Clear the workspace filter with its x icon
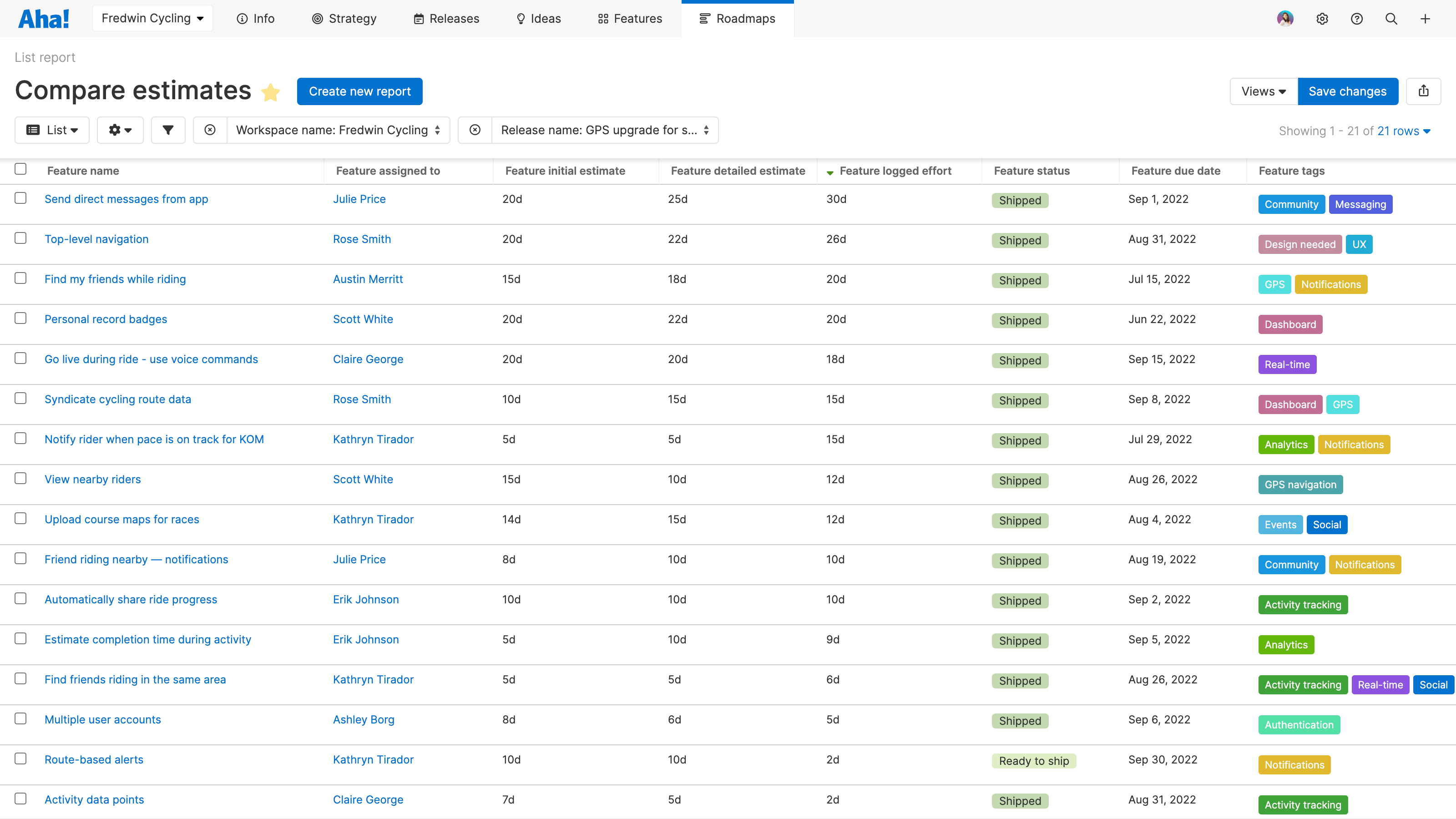 210,130
